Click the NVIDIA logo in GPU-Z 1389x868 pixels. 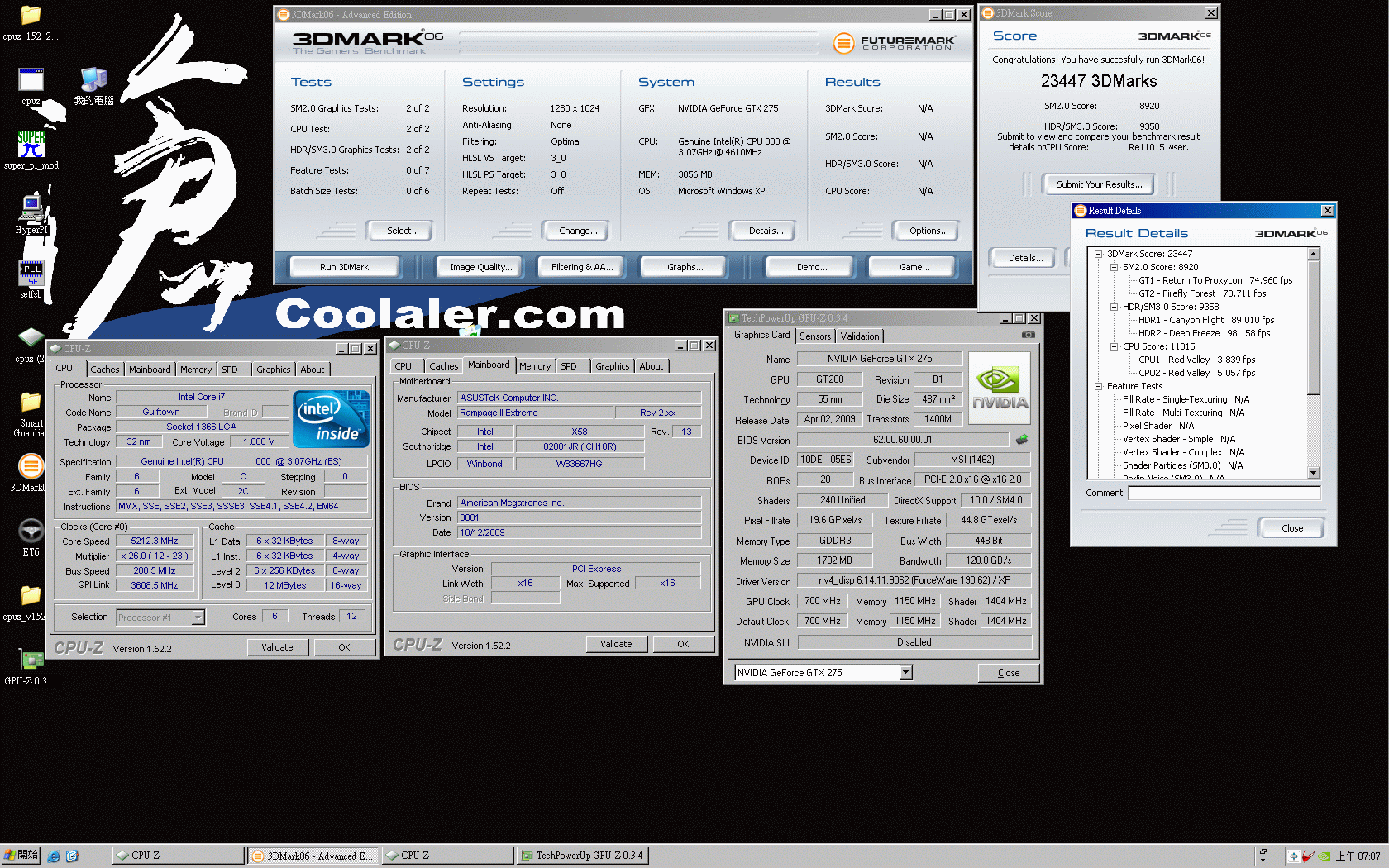pos(999,389)
